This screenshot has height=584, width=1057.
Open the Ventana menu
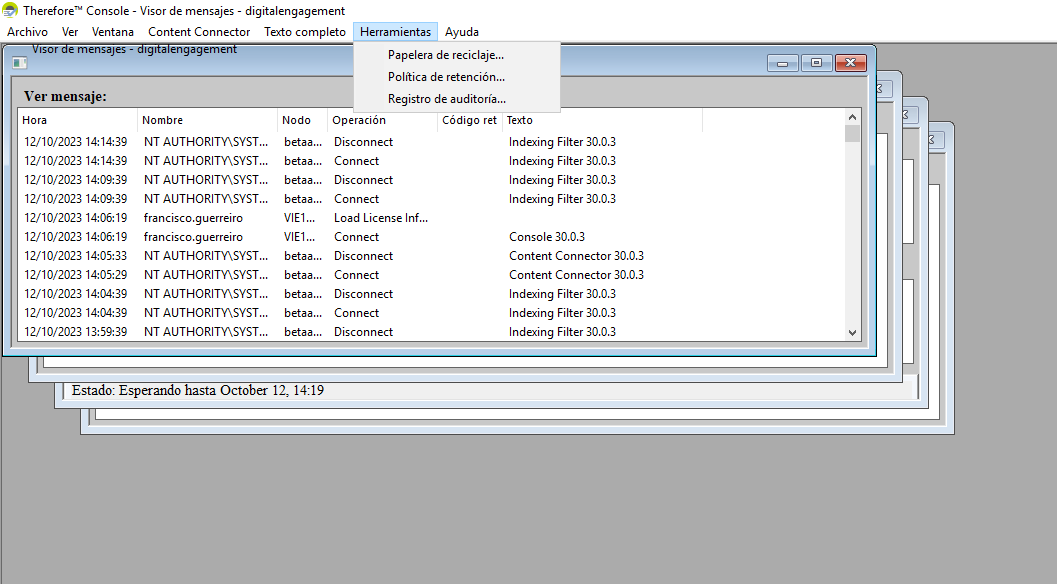click(113, 32)
